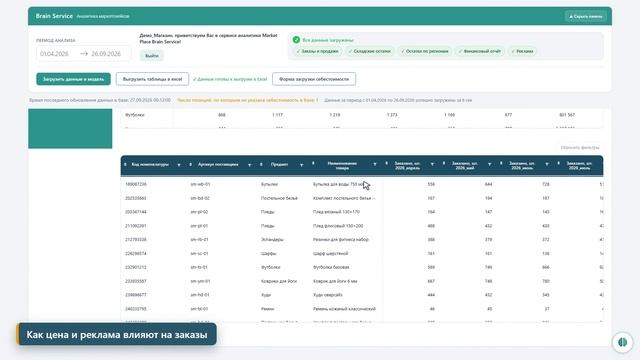
Task: Click the end date field 26.09.2026
Action: click(106, 53)
